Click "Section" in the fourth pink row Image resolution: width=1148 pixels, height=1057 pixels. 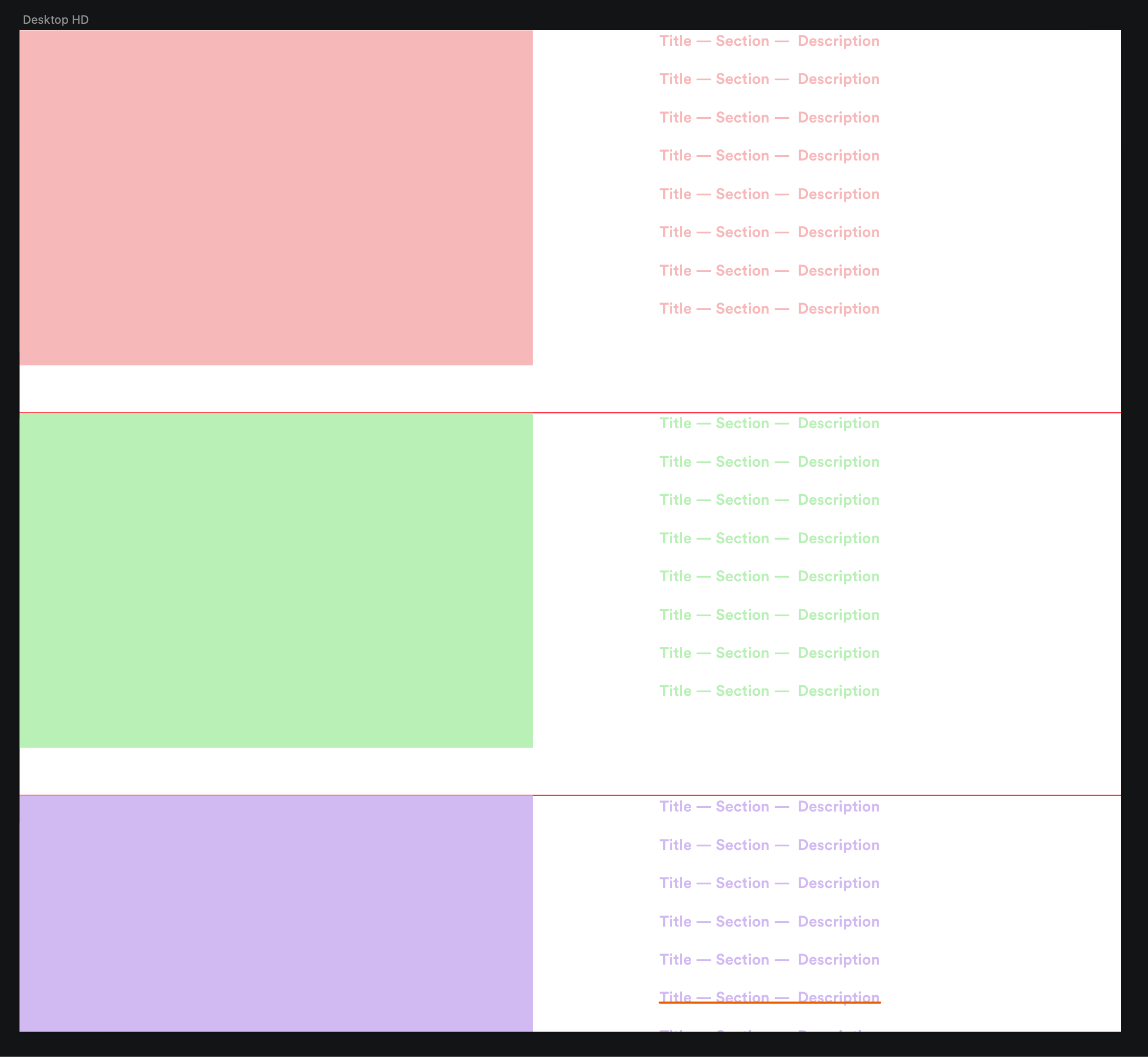click(742, 156)
